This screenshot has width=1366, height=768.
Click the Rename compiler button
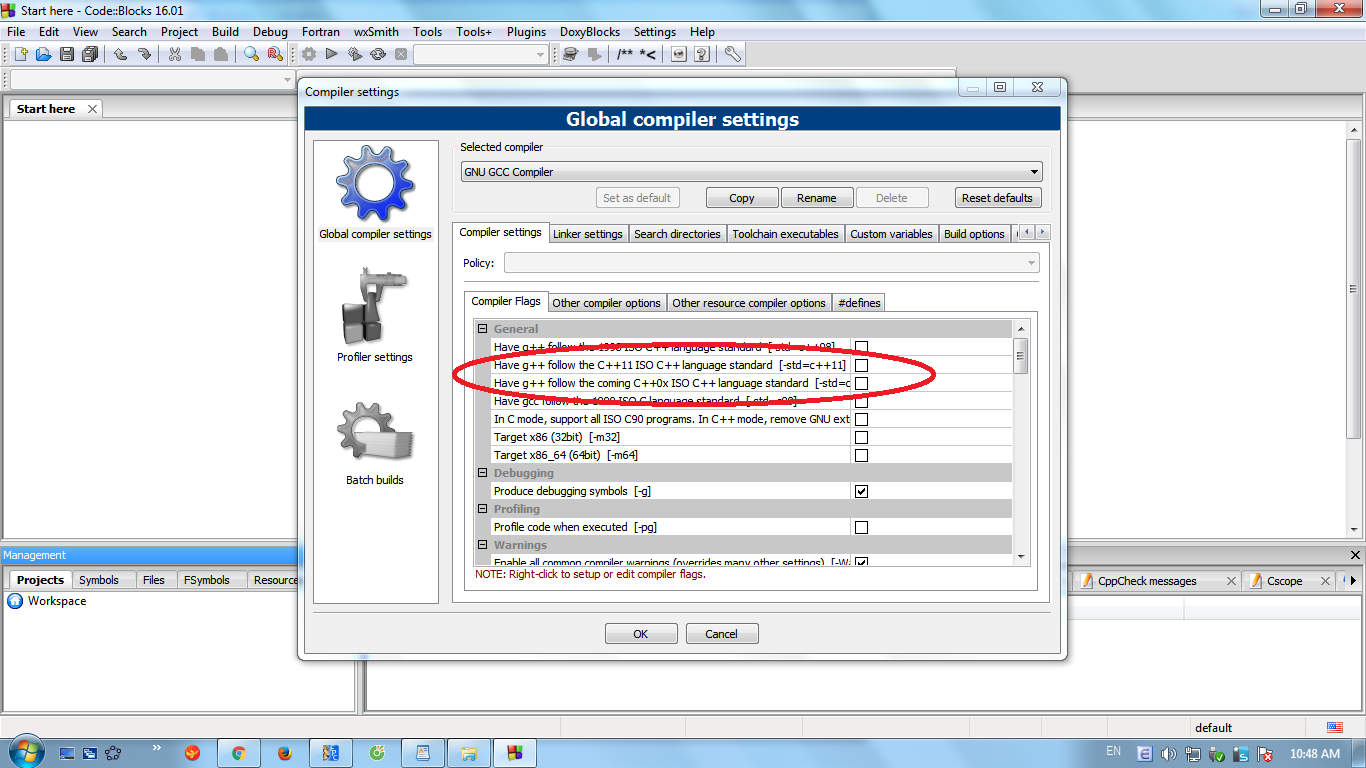pos(817,198)
